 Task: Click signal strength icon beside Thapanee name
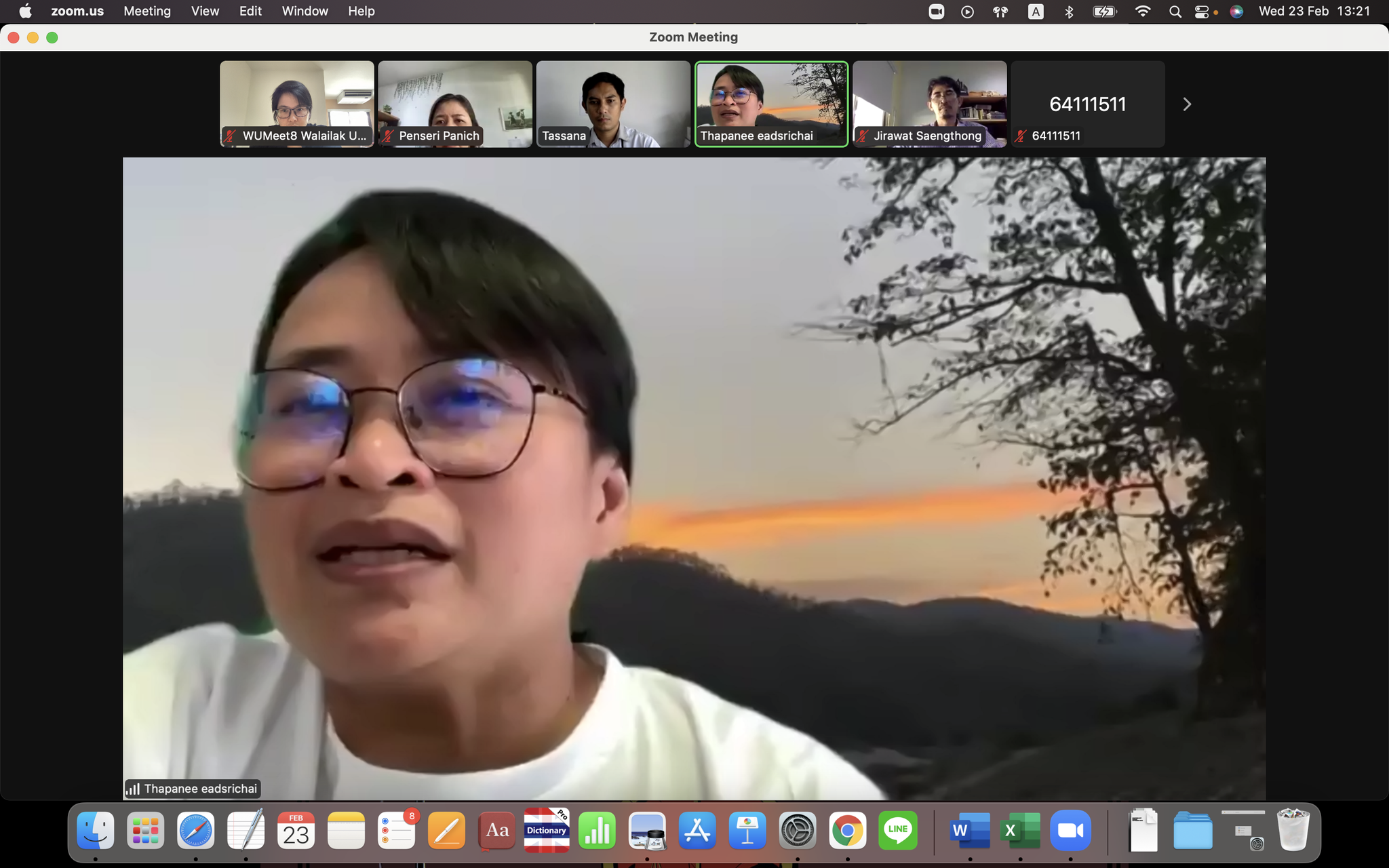point(133,789)
